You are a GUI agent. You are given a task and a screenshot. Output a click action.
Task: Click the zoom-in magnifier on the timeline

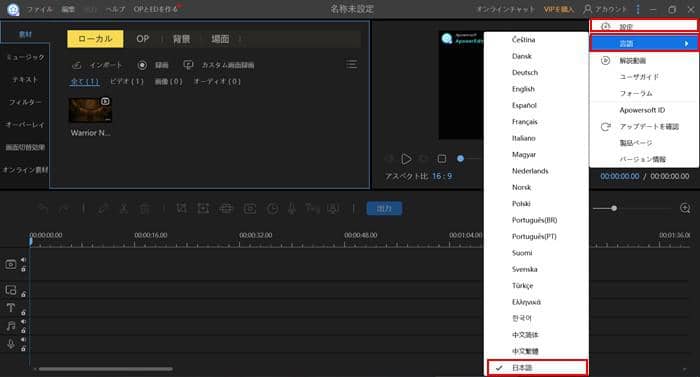(x=685, y=208)
